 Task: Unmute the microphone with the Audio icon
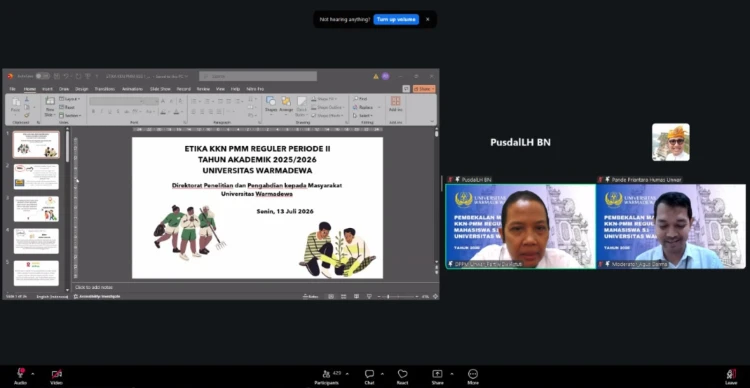[21, 374]
